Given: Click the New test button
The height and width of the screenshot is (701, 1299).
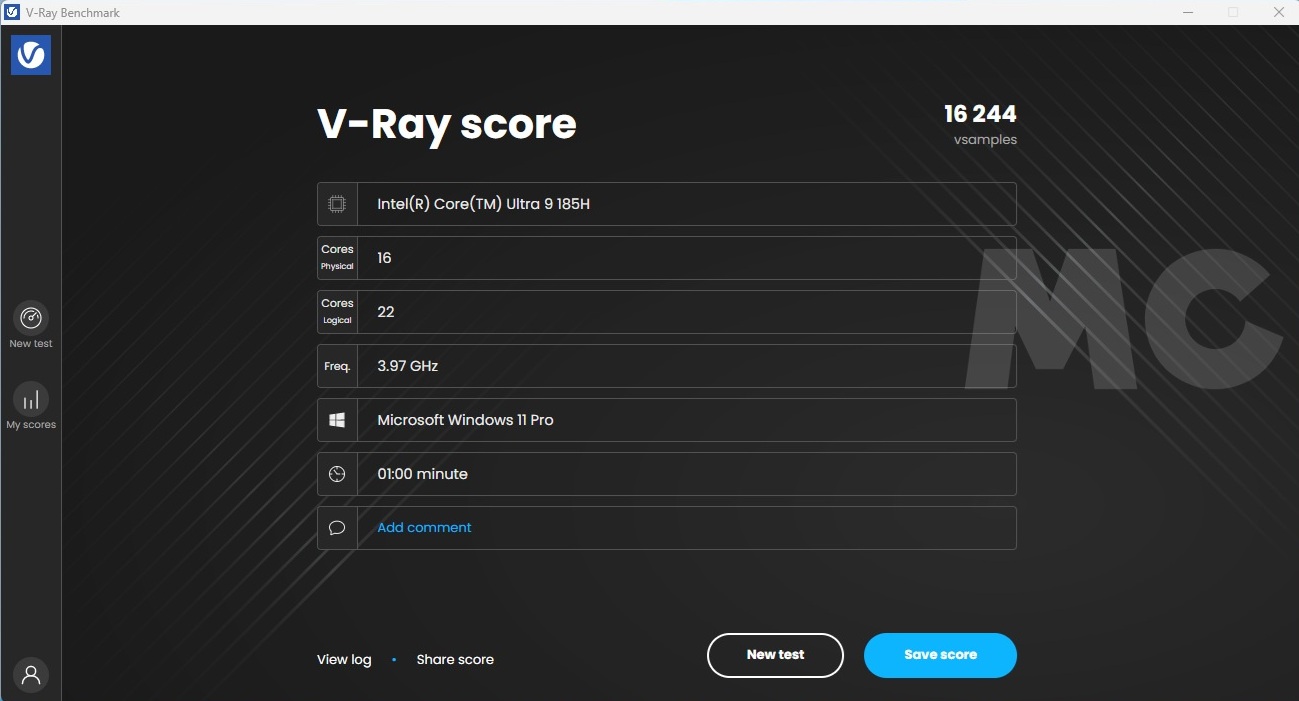Looking at the screenshot, I should pos(775,655).
